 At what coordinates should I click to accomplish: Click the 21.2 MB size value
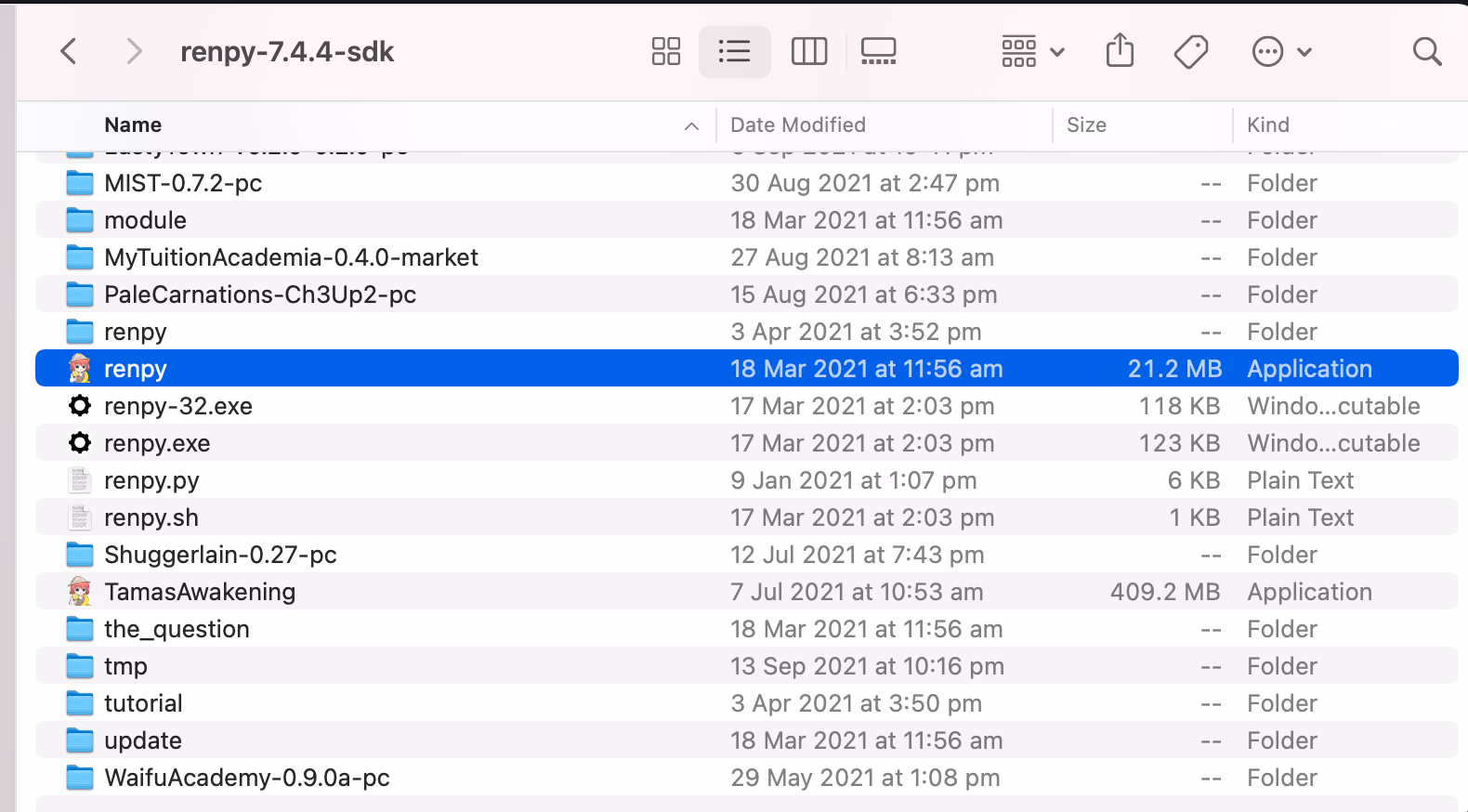point(1174,369)
